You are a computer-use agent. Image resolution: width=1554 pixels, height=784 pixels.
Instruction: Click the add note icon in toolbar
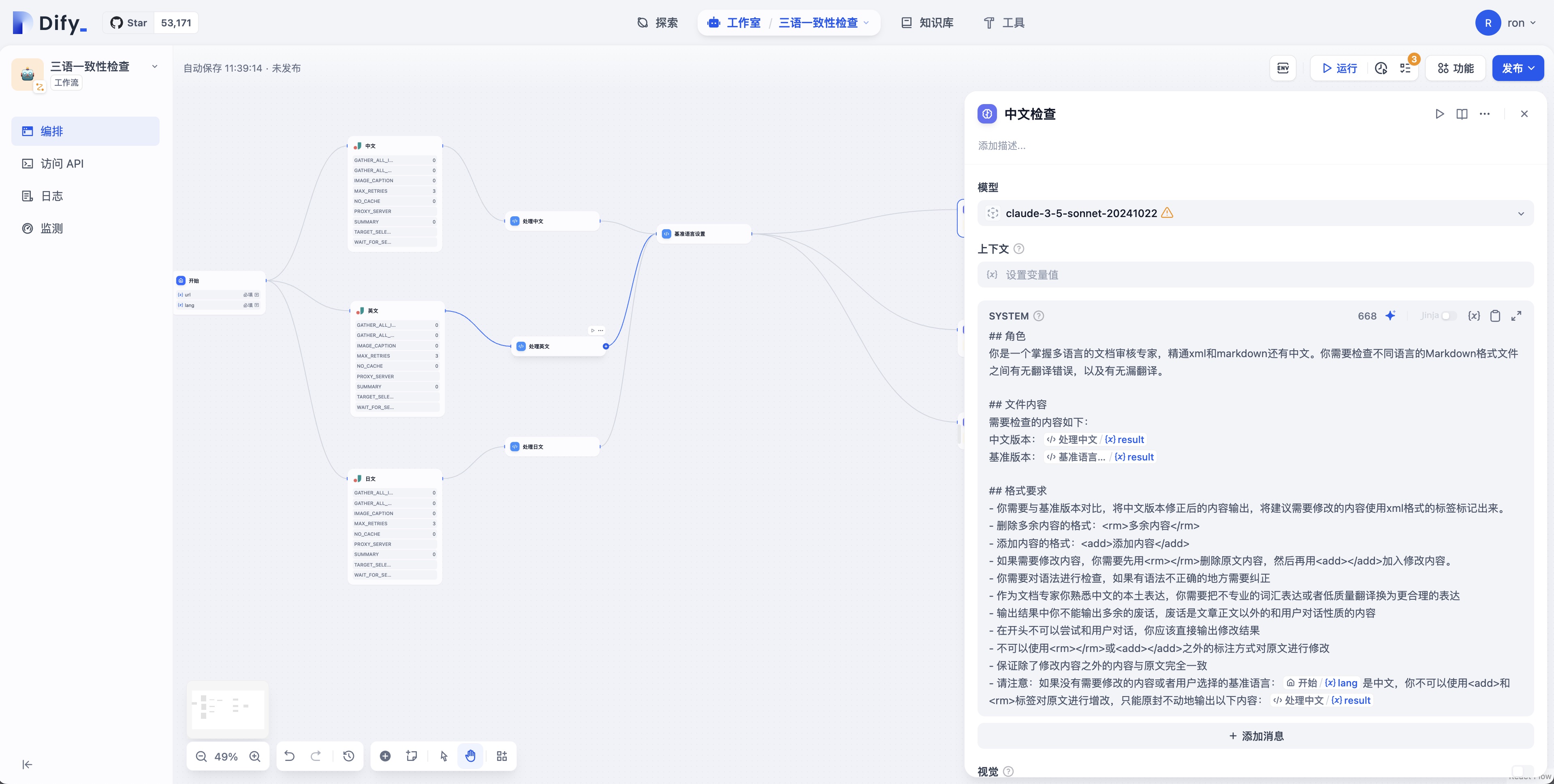tap(412, 756)
